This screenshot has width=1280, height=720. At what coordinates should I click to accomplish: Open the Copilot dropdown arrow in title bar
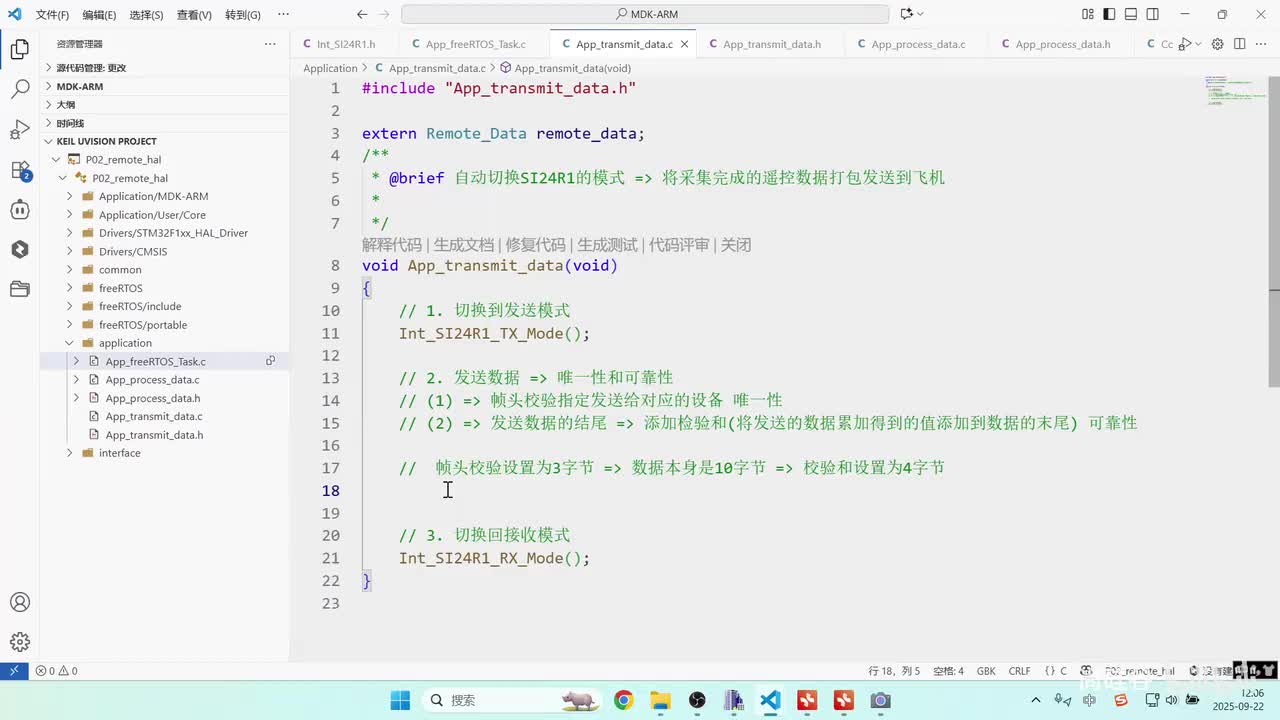click(920, 14)
